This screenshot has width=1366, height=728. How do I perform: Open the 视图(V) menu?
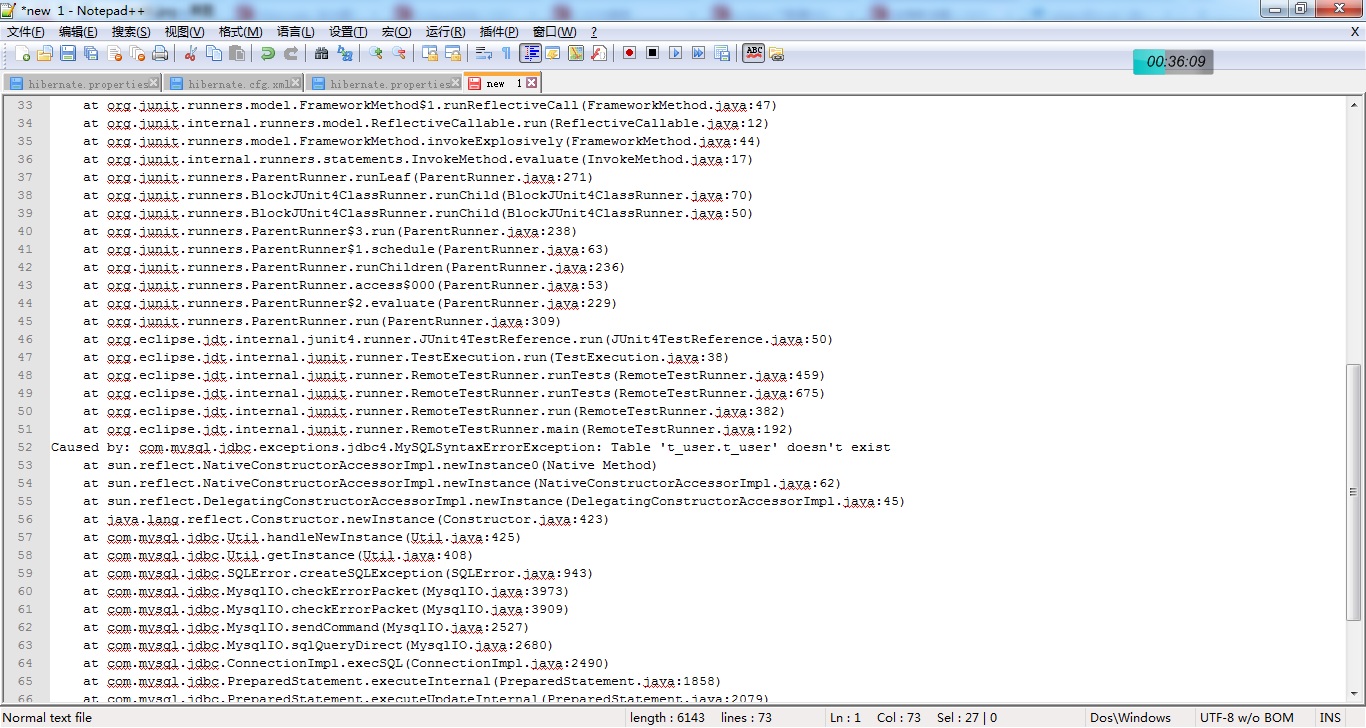coord(184,32)
